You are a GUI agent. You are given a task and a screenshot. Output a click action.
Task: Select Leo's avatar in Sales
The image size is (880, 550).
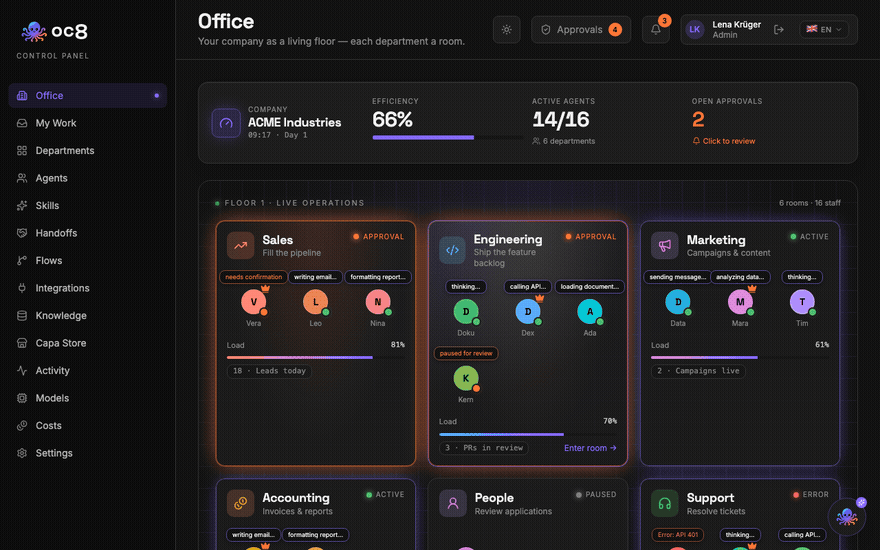point(315,302)
